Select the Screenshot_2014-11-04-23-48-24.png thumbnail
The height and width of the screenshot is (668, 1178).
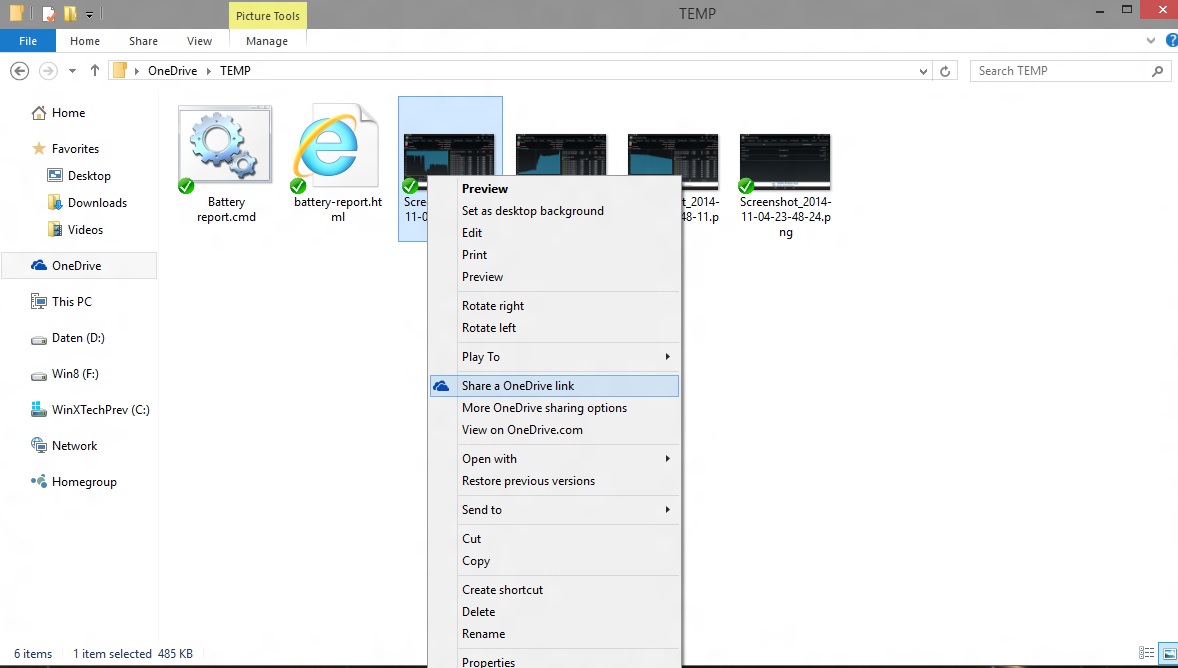pos(785,162)
